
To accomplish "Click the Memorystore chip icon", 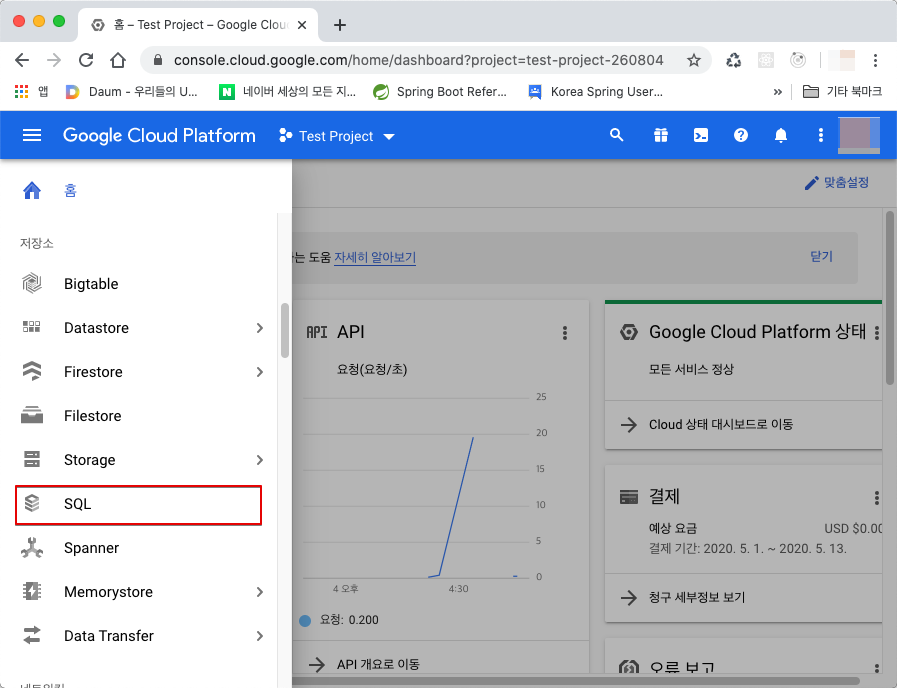I will pyautogui.click(x=32, y=591).
